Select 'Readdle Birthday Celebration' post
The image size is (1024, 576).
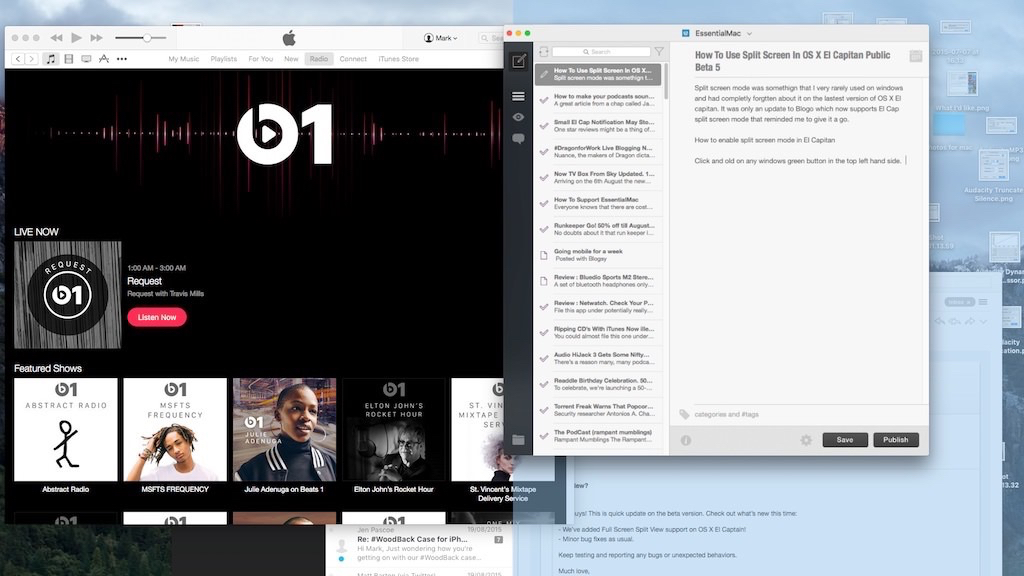click(598, 384)
